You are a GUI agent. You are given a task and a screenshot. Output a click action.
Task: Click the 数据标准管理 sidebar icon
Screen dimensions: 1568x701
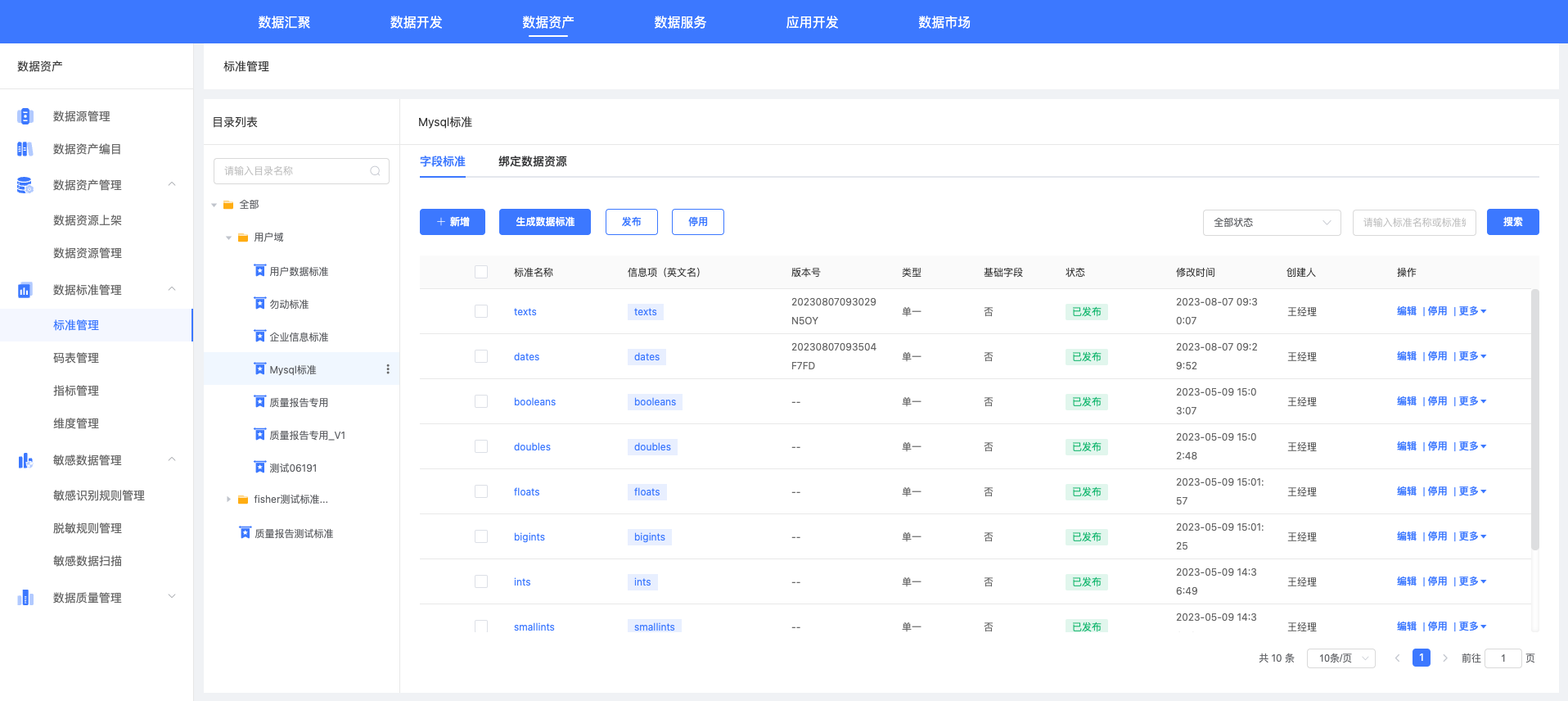click(25, 290)
